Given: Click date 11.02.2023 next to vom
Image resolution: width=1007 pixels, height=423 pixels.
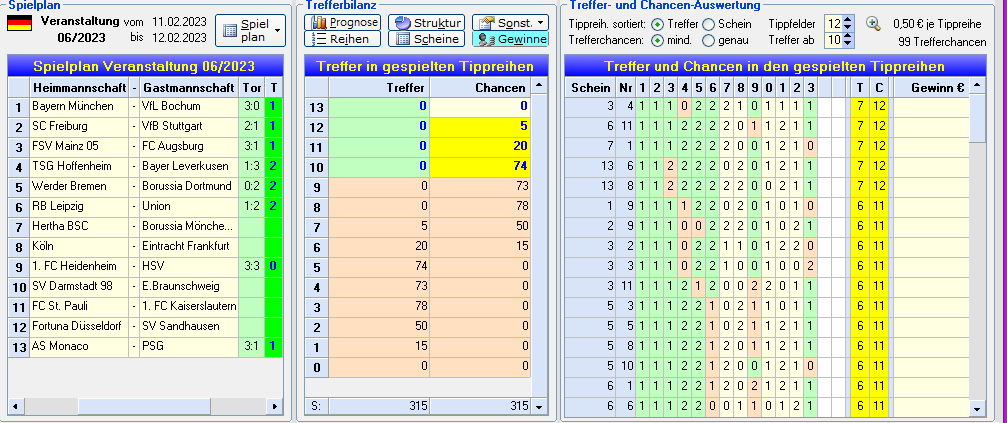Looking at the screenshot, I should pos(179,21).
